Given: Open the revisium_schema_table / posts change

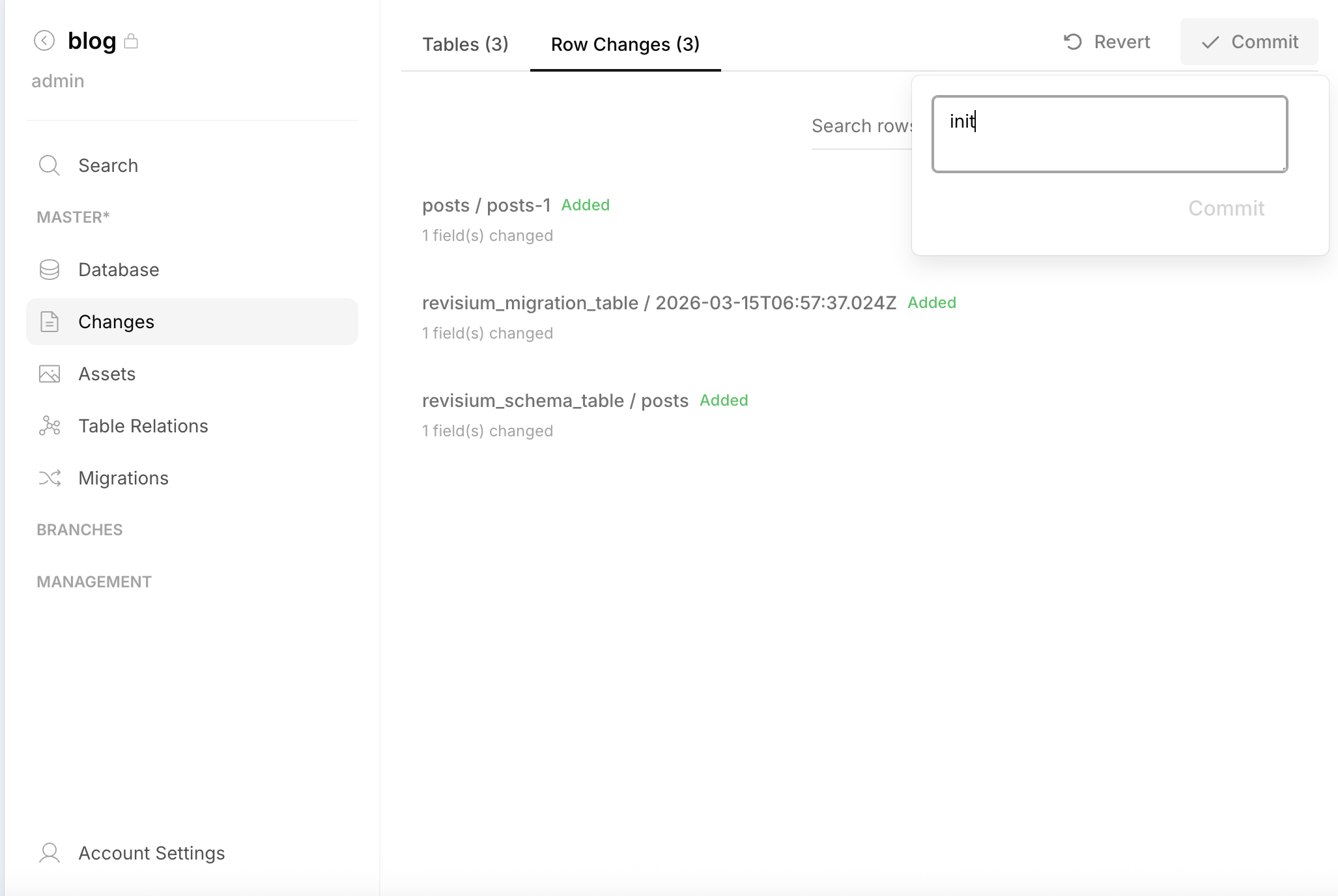Looking at the screenshot, I should (x=555, y=400).
